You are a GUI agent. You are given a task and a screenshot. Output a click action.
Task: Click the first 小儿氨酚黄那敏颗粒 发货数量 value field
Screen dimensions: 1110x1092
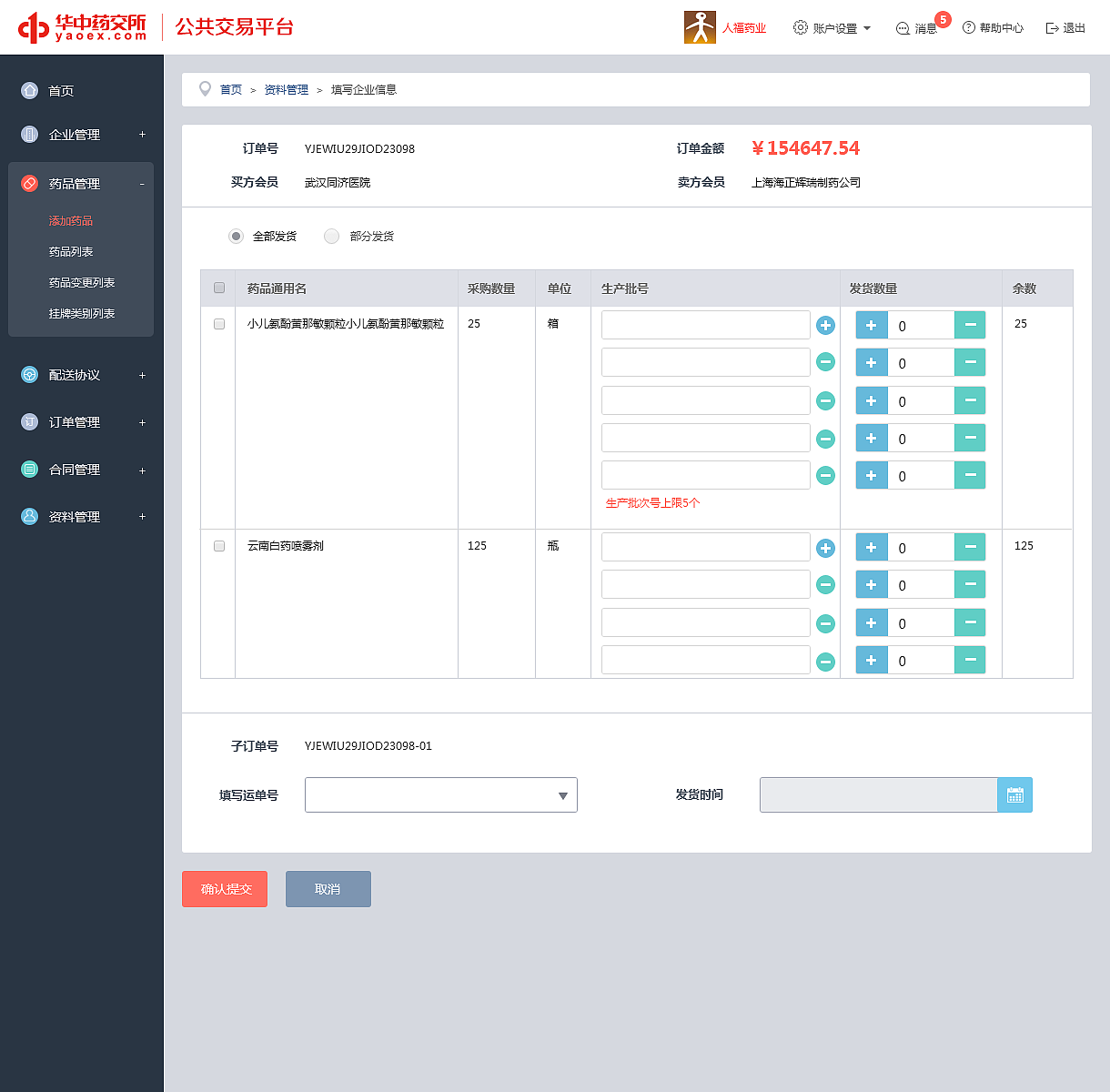(921, 325)
